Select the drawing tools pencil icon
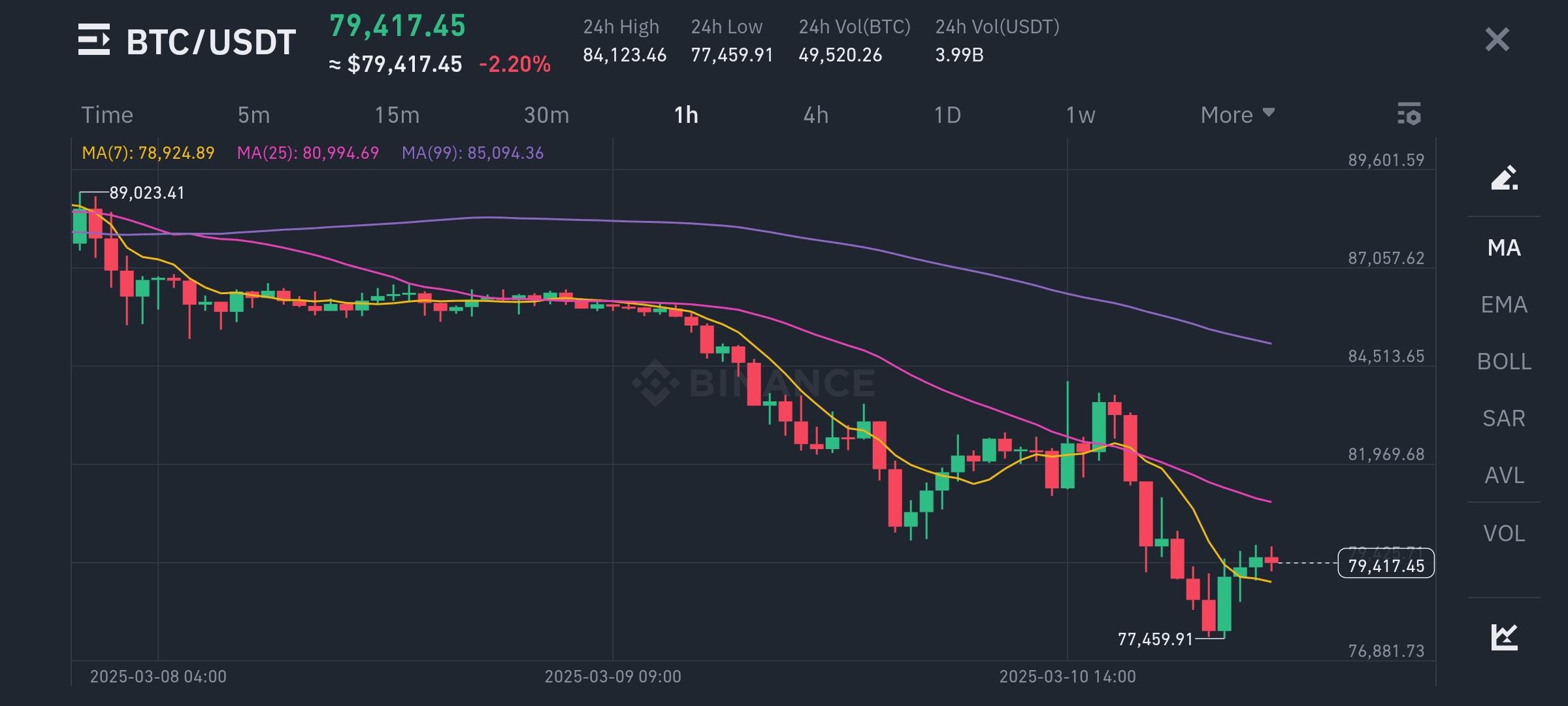Viewport: 1568px width, 706px height. (1504, 178)
